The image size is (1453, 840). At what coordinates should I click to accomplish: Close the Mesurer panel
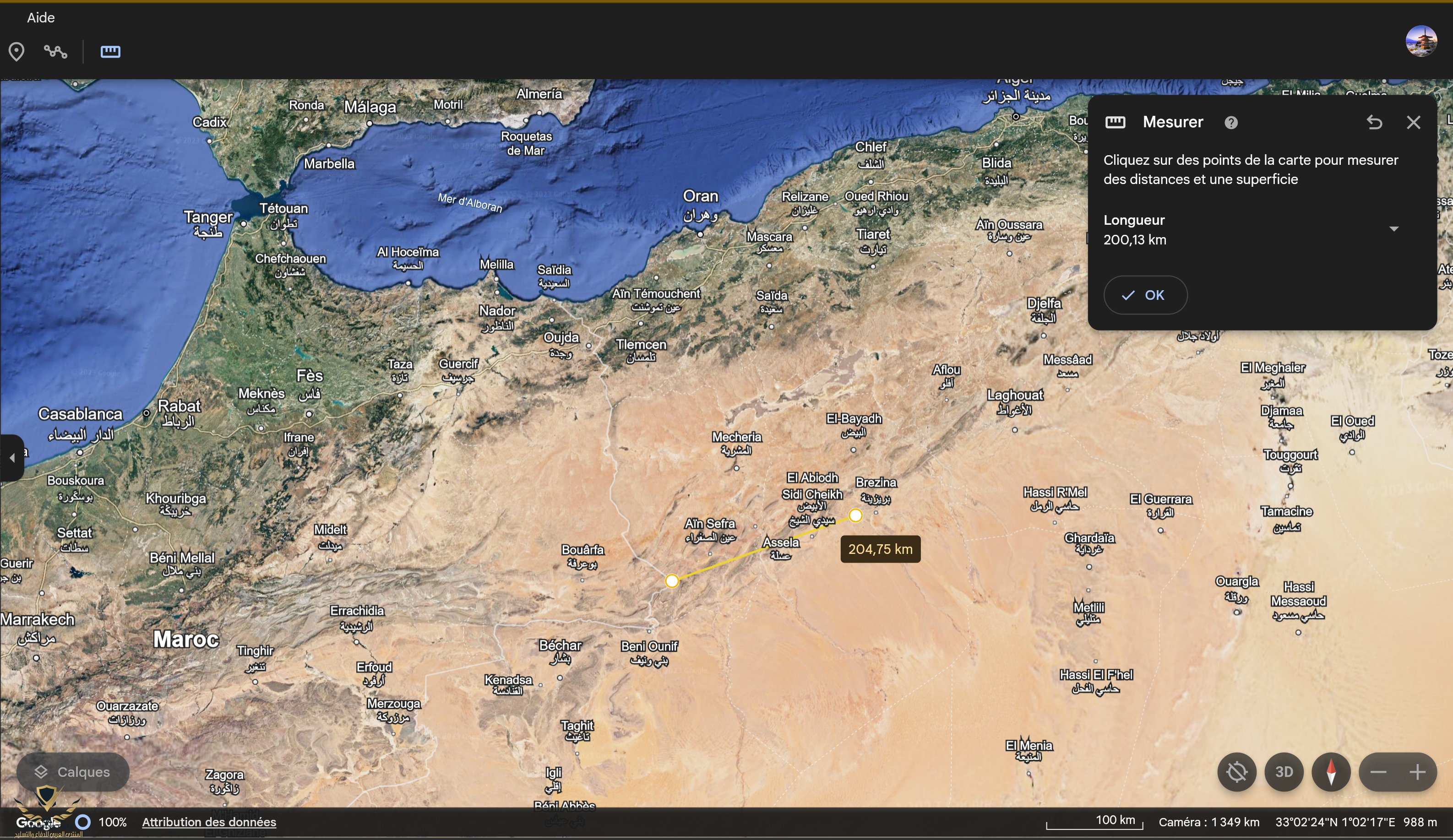click(x=1413, y=122)
